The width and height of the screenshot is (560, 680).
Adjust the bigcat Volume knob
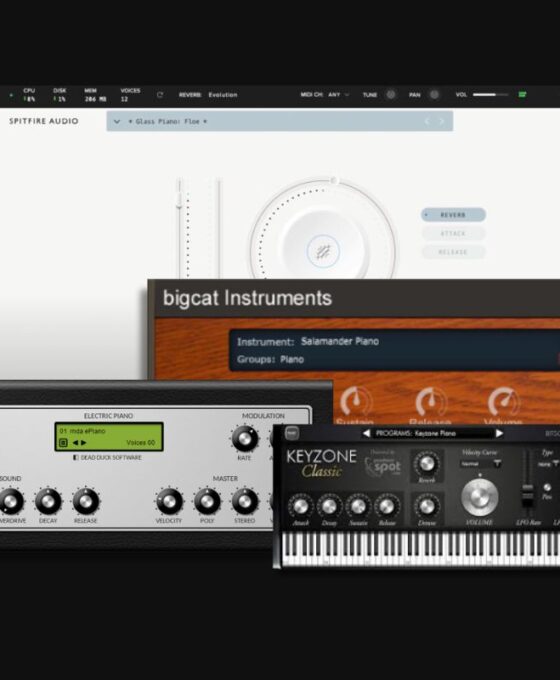coord(503,402)
